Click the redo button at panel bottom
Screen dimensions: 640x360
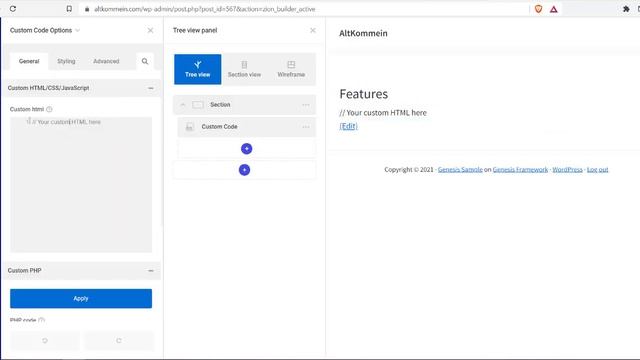coord(119,340)
